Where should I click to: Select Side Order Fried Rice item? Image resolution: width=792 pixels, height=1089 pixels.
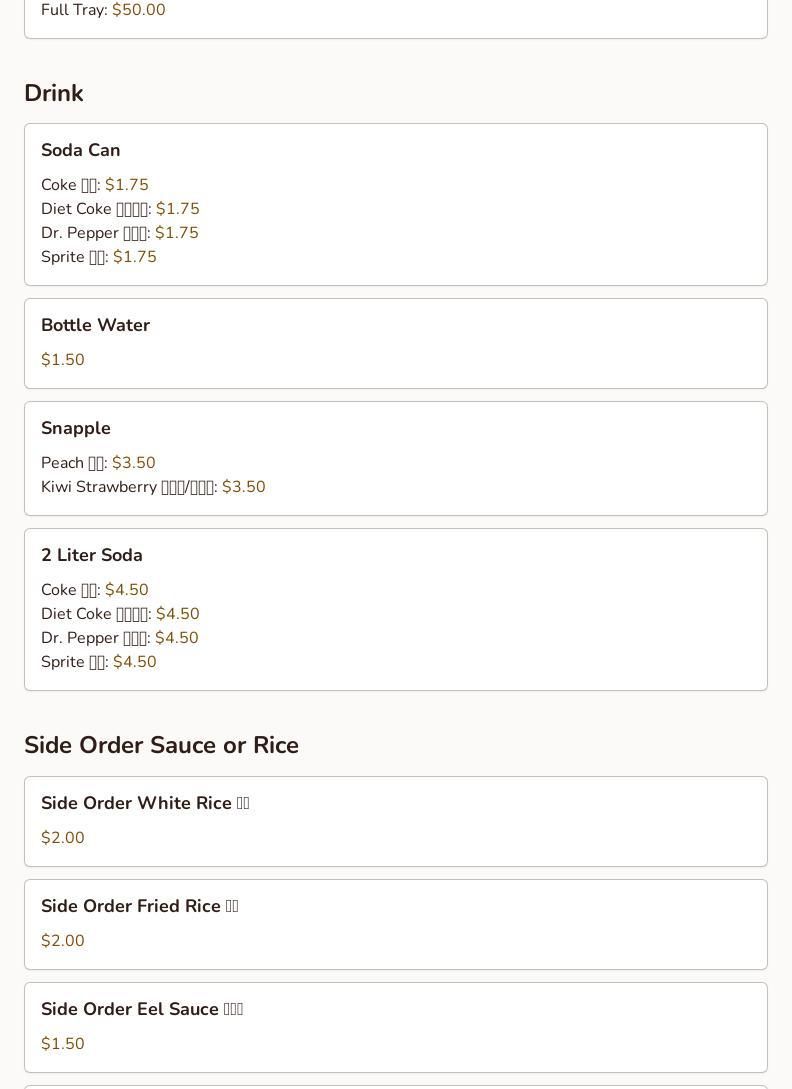point(140,906)
